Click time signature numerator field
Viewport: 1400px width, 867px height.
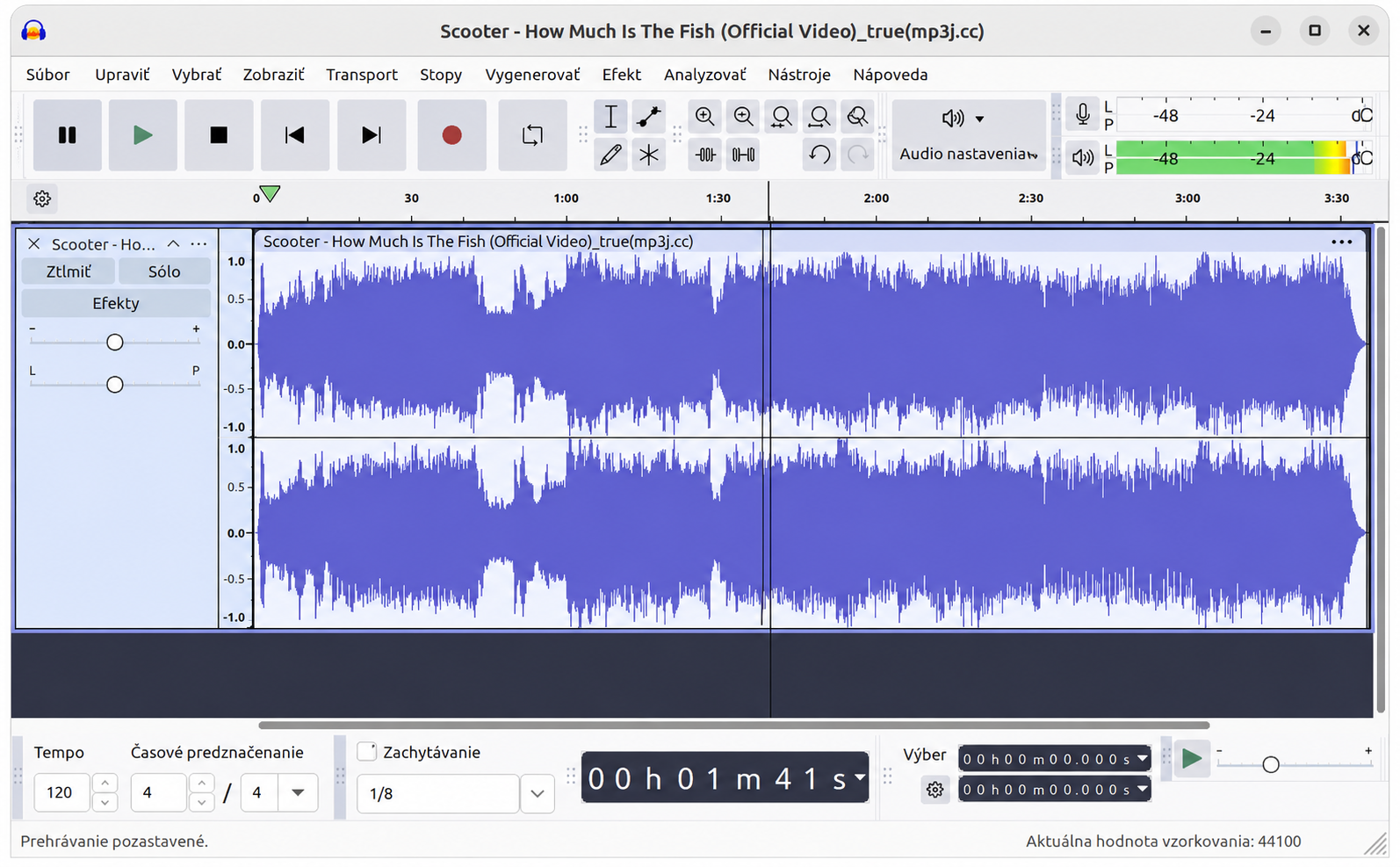click(x=158, y=792)
